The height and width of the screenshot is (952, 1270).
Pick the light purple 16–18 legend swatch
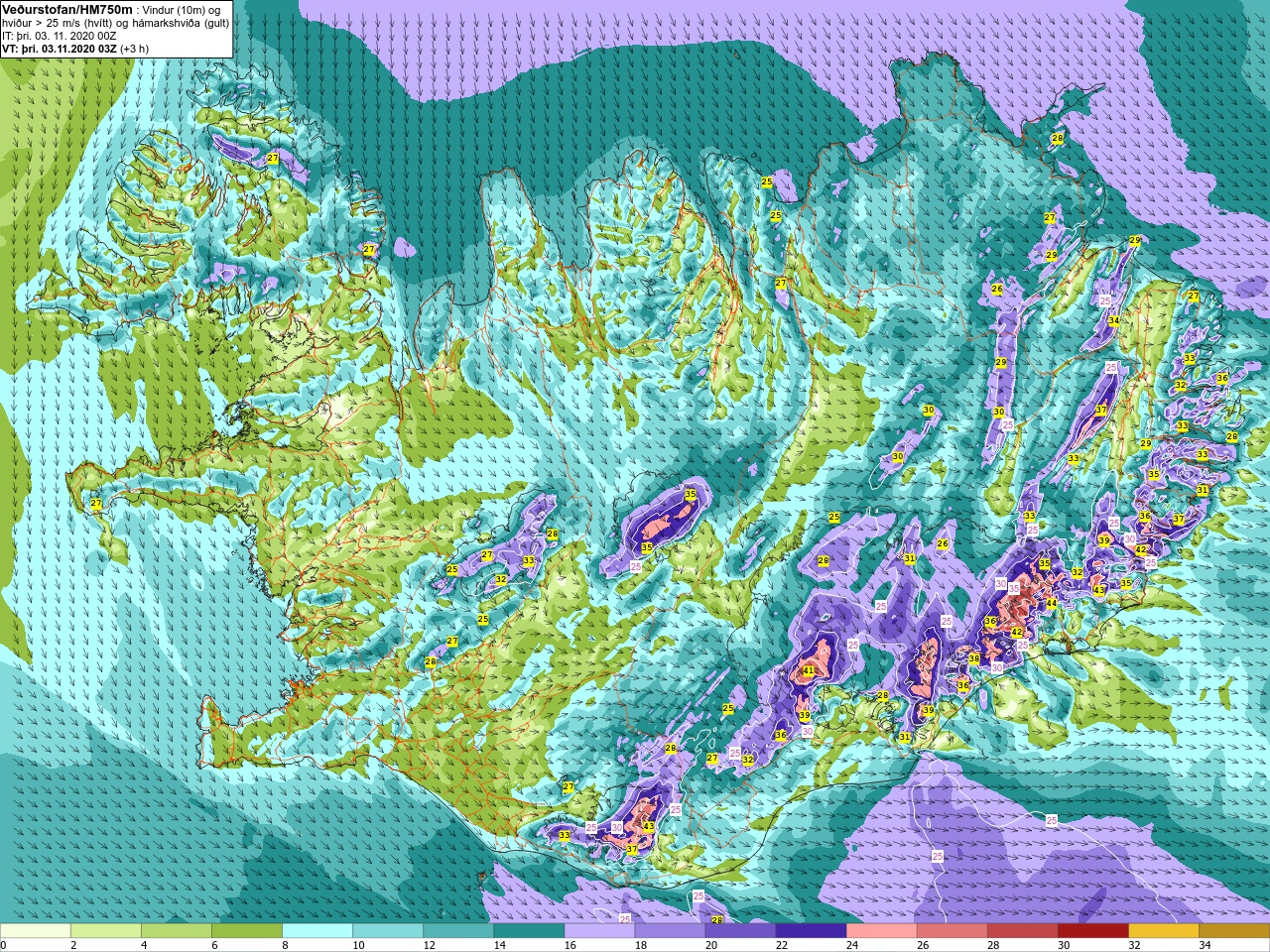tap(599, 931)
